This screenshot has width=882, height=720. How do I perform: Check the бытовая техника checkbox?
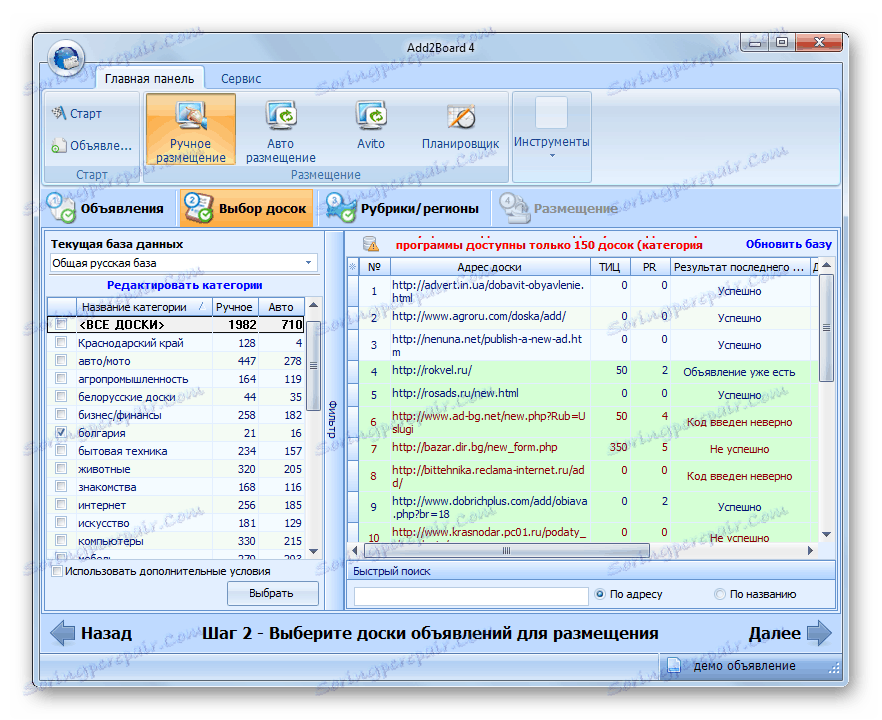pos(61,451)
